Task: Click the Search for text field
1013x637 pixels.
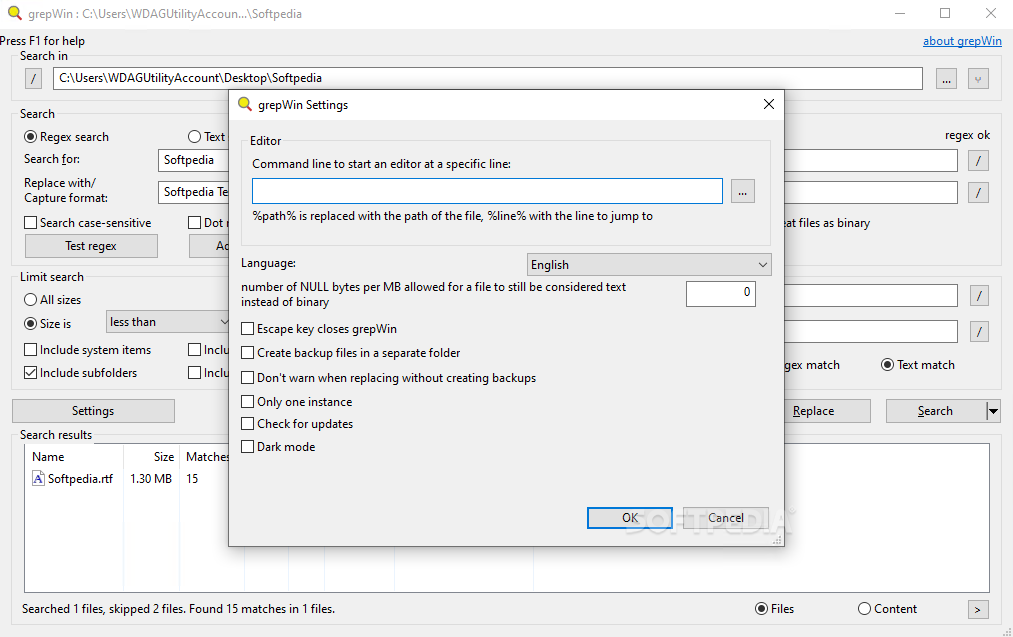Action: (x=193, y=160)
